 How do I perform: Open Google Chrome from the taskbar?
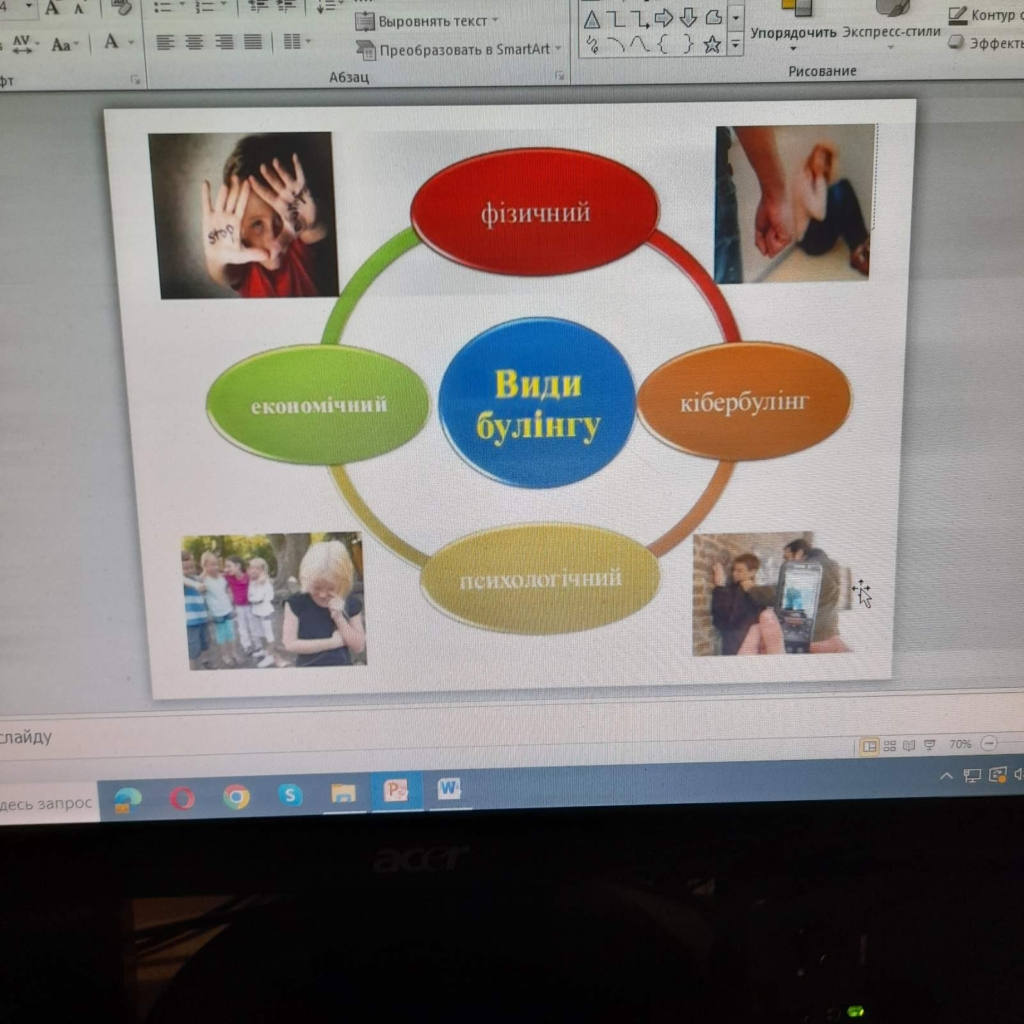(236, 796)
